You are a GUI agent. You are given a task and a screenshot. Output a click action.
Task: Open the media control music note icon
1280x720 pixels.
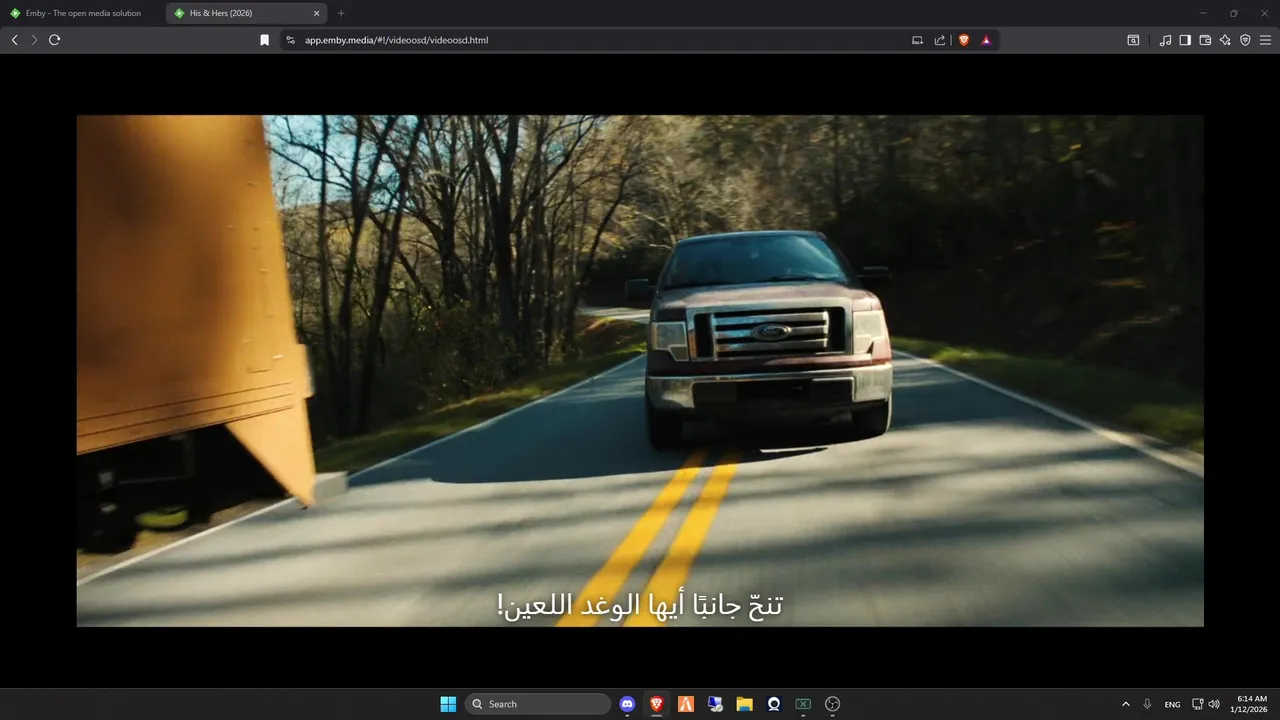[1165, 40]
